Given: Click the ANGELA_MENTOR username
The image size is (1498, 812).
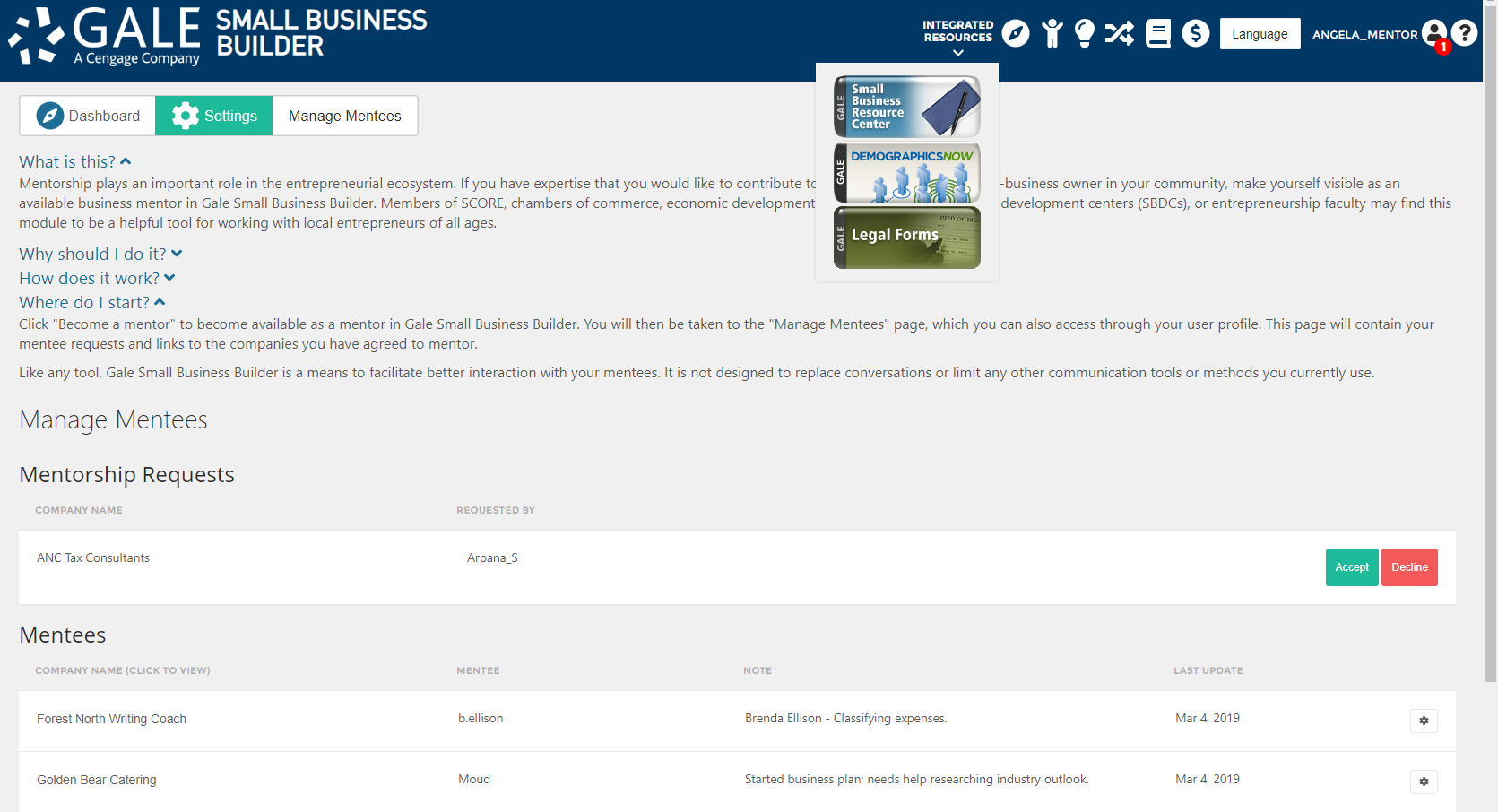Looking at the screenshot, I should tap(1364, 34).
